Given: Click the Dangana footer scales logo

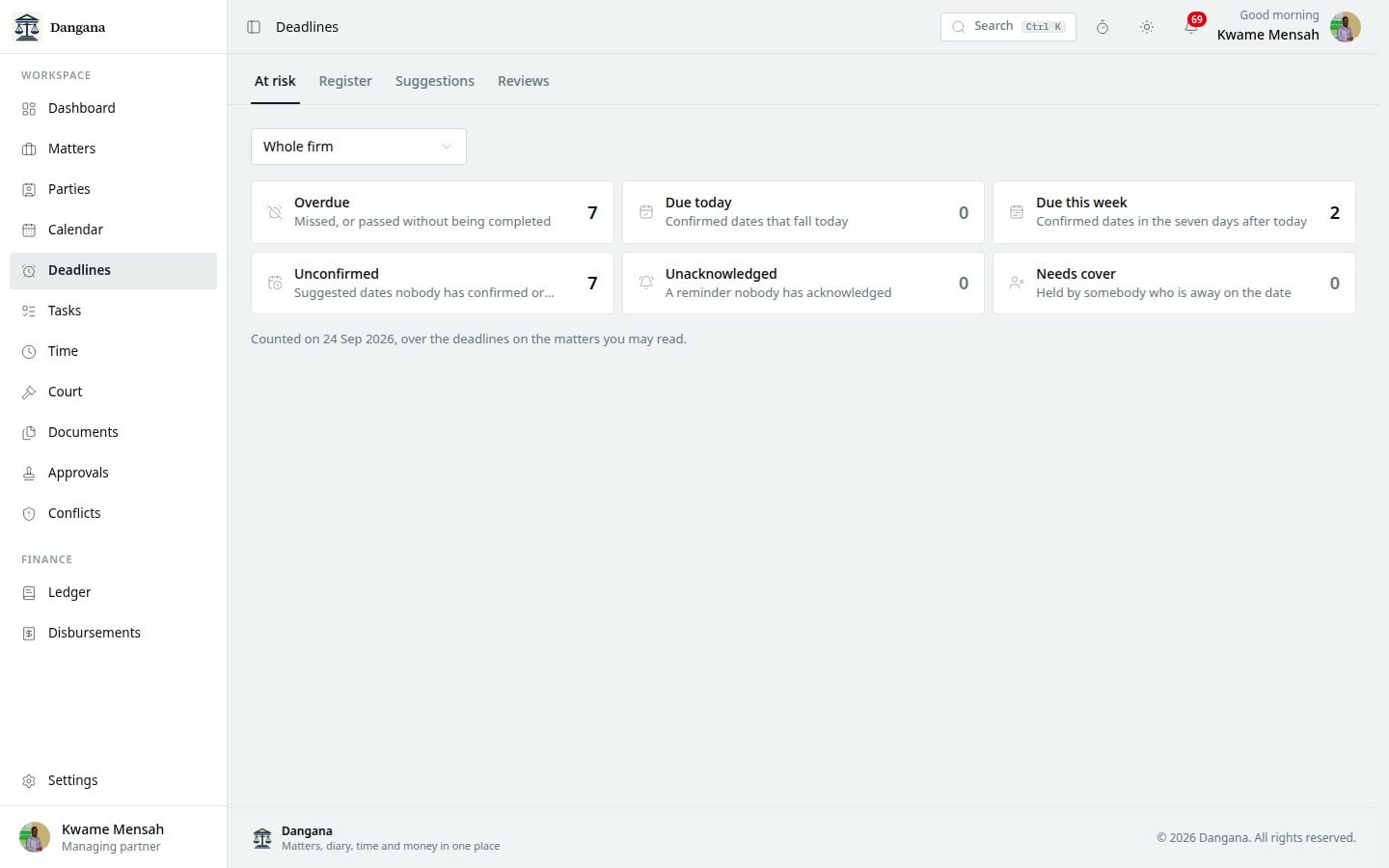Looking at the screenshot, I should (x=262, y=838).
